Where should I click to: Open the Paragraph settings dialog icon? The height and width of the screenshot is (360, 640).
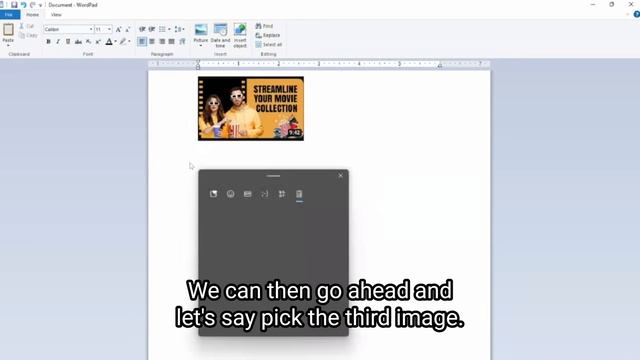point(182,42)
